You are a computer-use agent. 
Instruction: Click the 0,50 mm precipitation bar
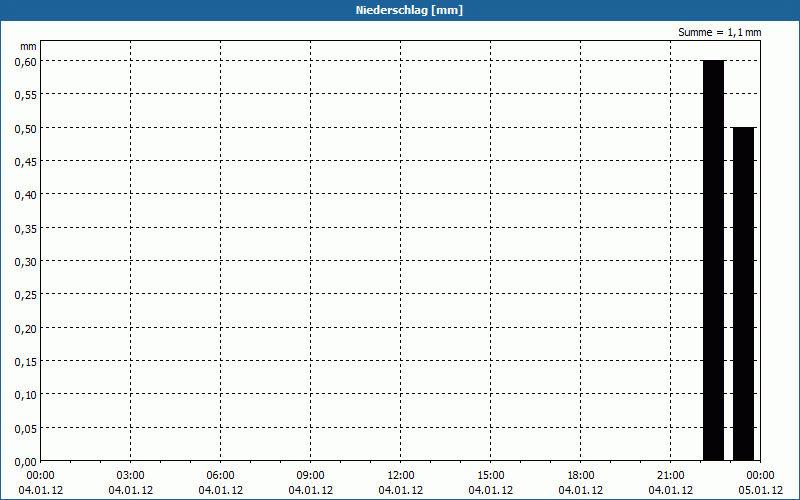coord(743,294)
